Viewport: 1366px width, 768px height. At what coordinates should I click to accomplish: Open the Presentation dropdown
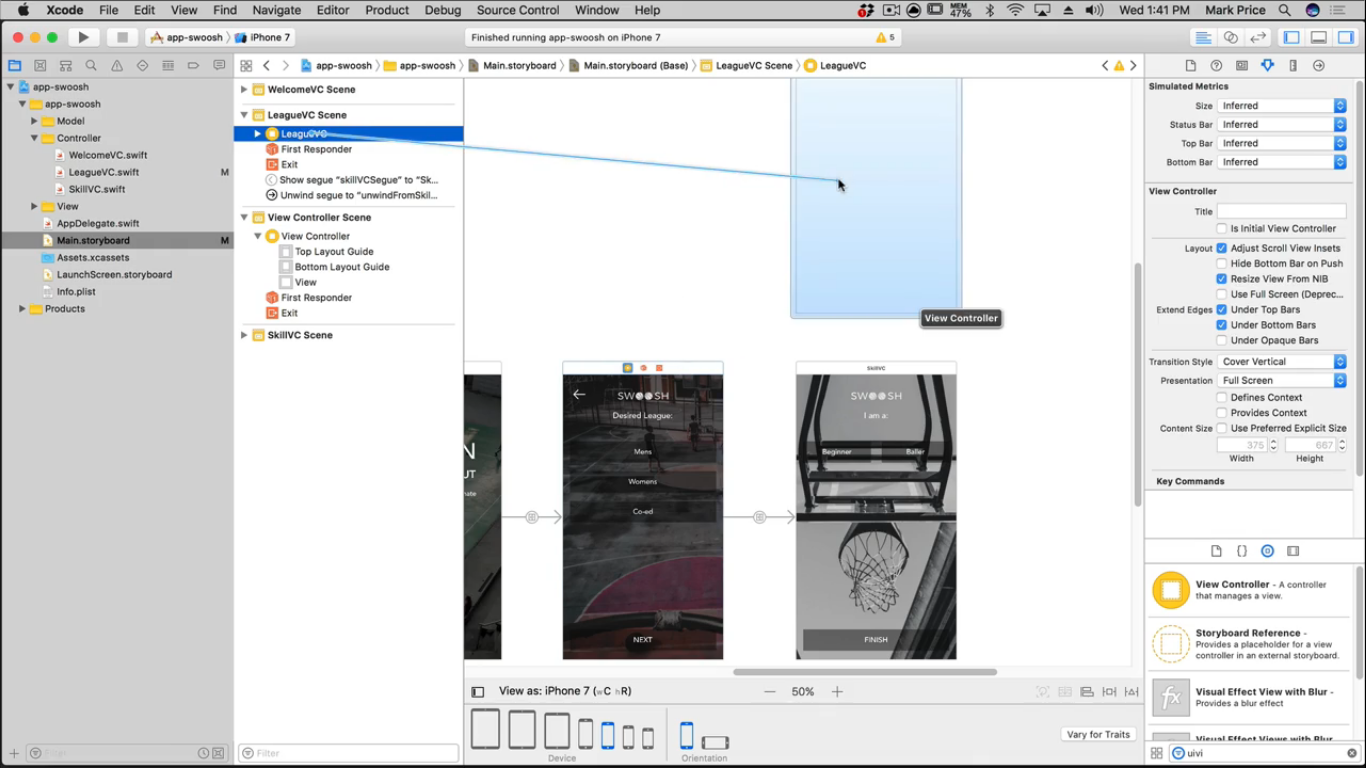pos(1282,381)
